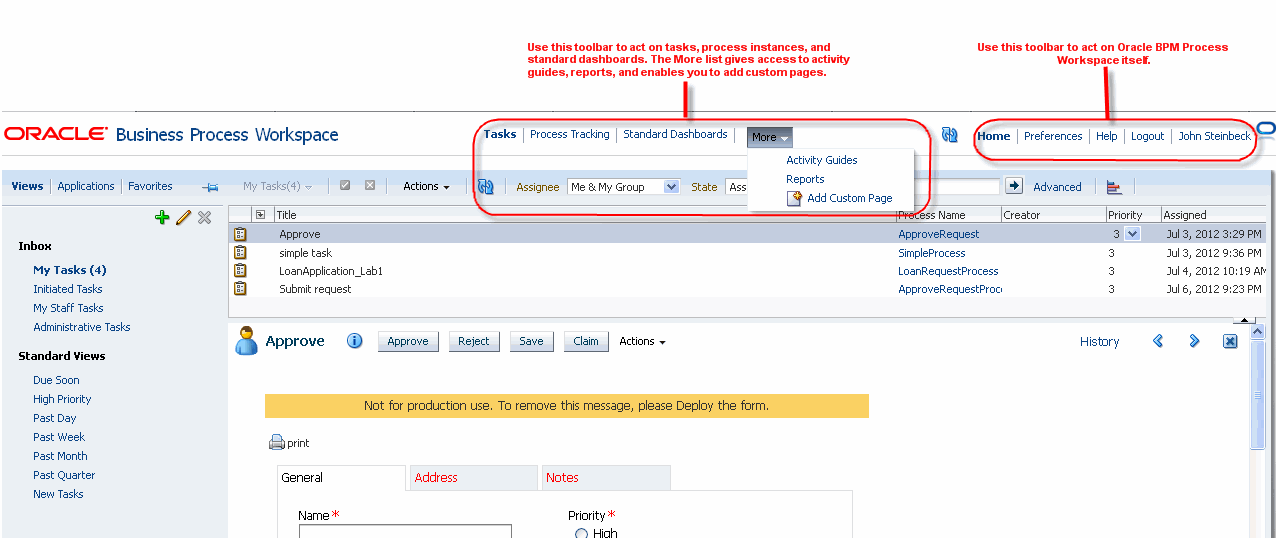Click the bar chart icon after Advanced
Viewport: 1276px width, 538px height.
(1114, 187)
